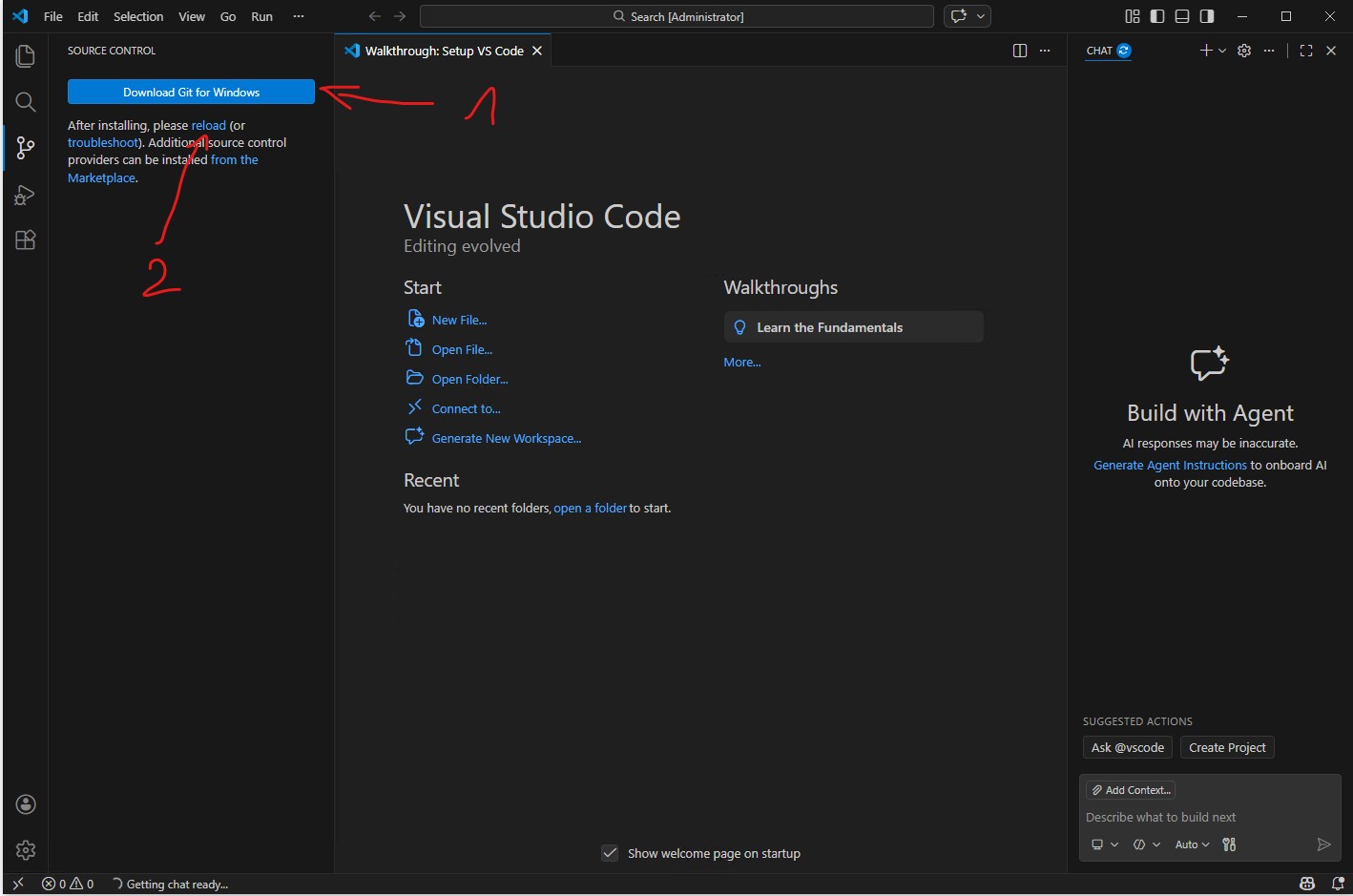The image size is (1353, 896).
Task: Open the Selection menu
Action: 138,16
